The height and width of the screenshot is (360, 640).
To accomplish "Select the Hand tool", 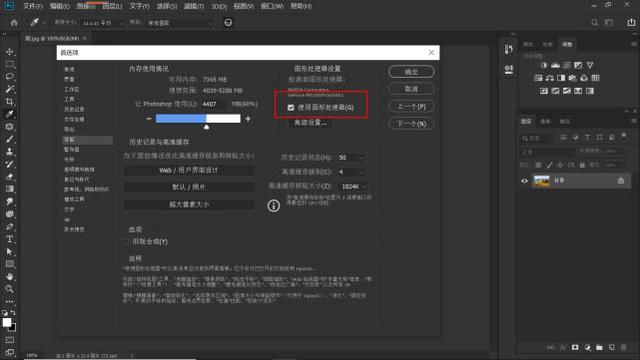I will [x=9, y=277].
